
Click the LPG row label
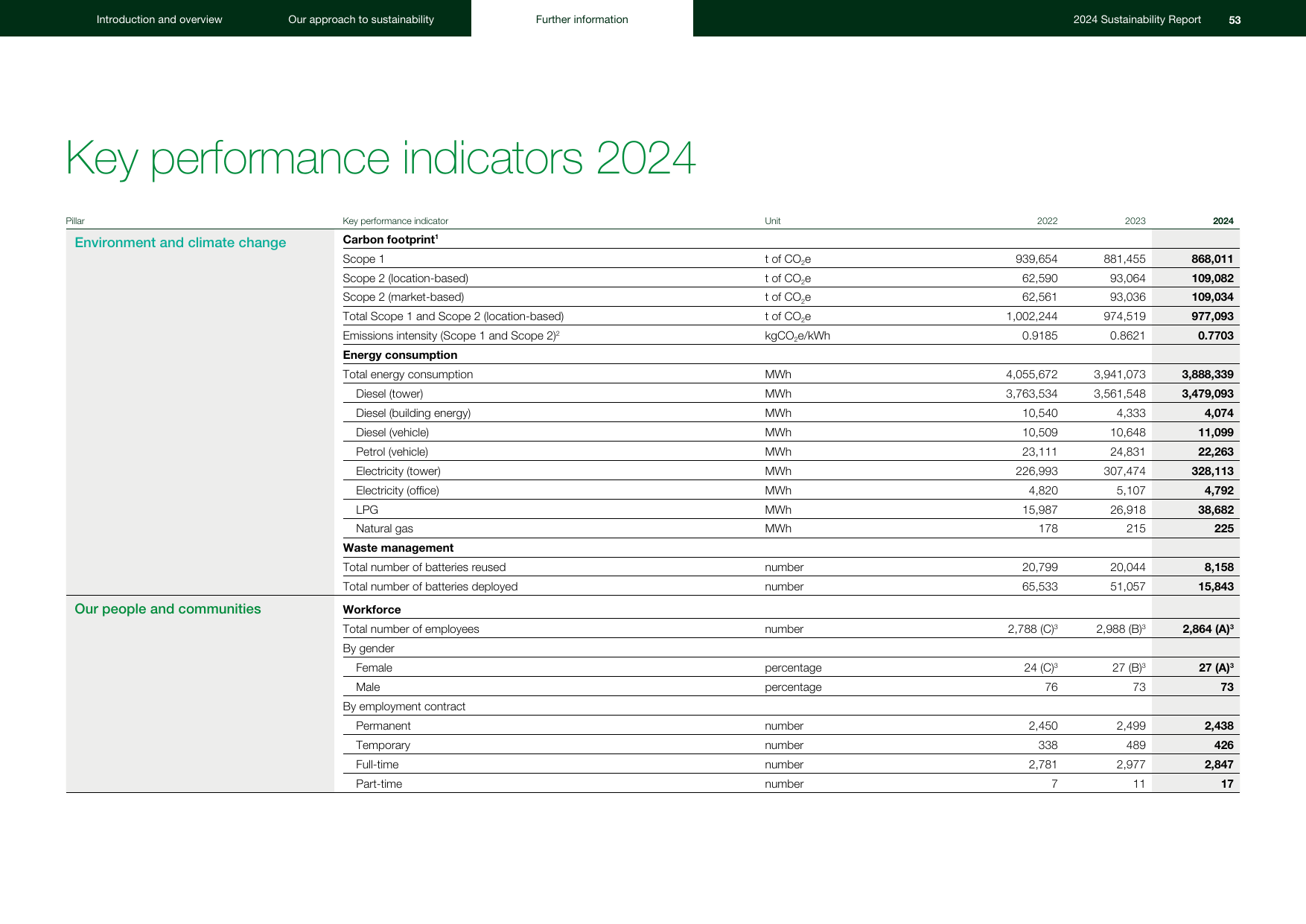[367, 510]
